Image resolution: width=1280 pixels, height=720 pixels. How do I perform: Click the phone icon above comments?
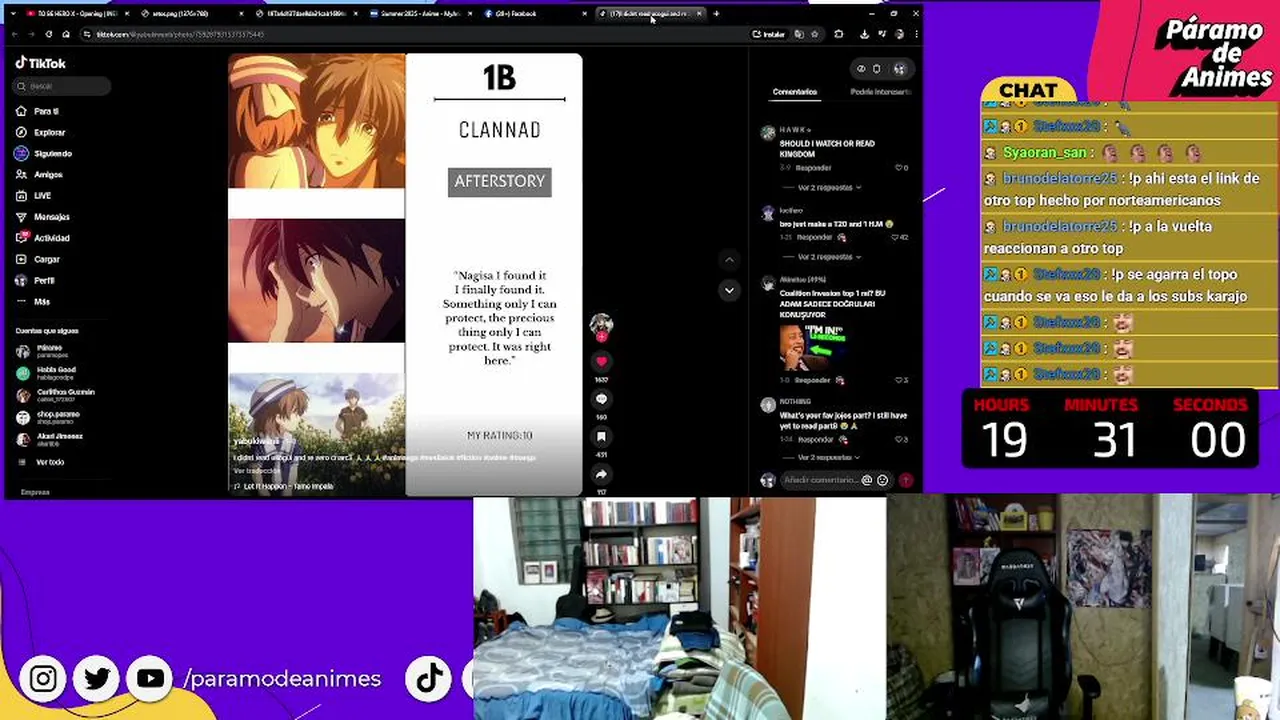[877, 69]
